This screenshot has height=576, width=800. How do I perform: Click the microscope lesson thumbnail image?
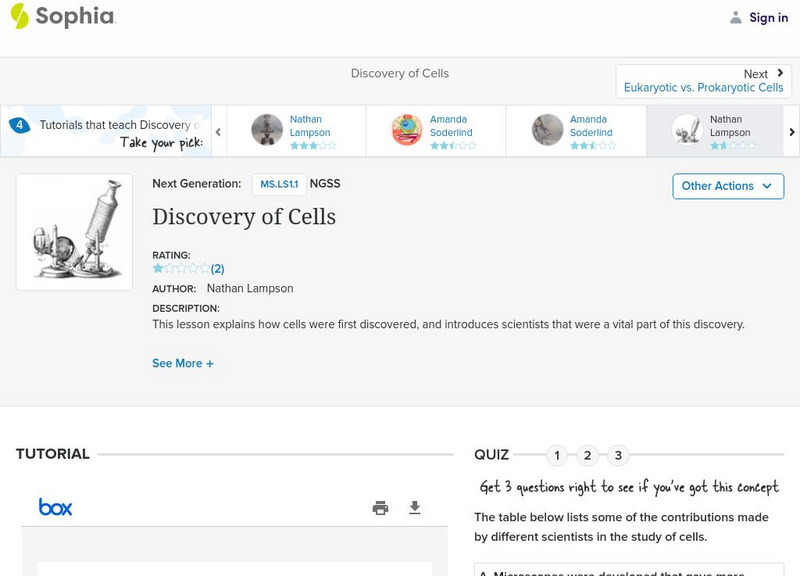pos(74,232)
